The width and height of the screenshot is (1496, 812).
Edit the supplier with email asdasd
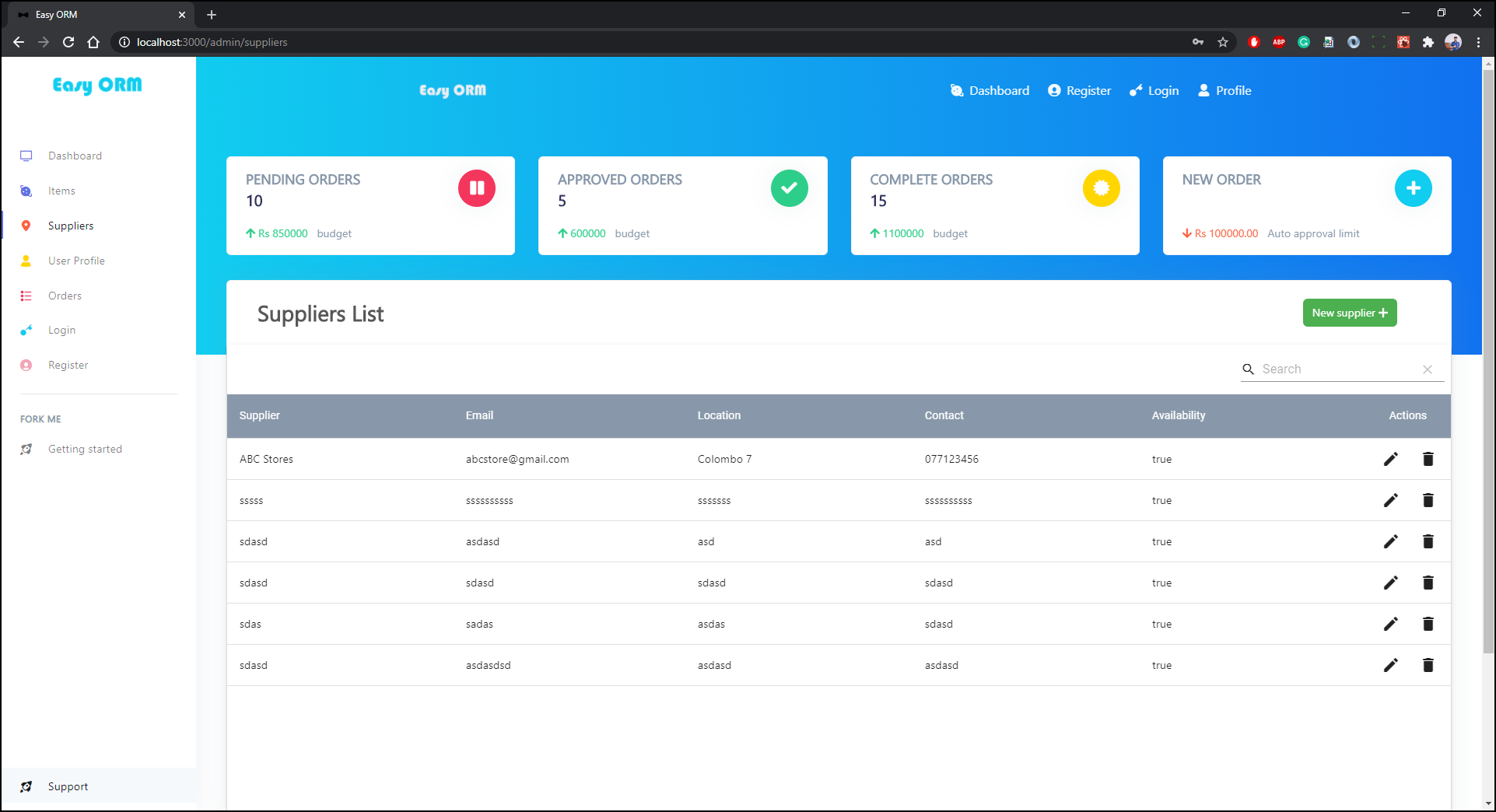(1391, 541)
